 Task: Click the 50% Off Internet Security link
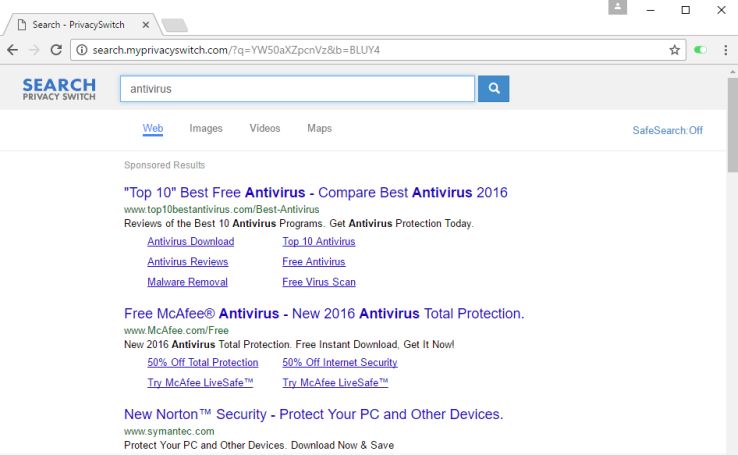point(339,362)
